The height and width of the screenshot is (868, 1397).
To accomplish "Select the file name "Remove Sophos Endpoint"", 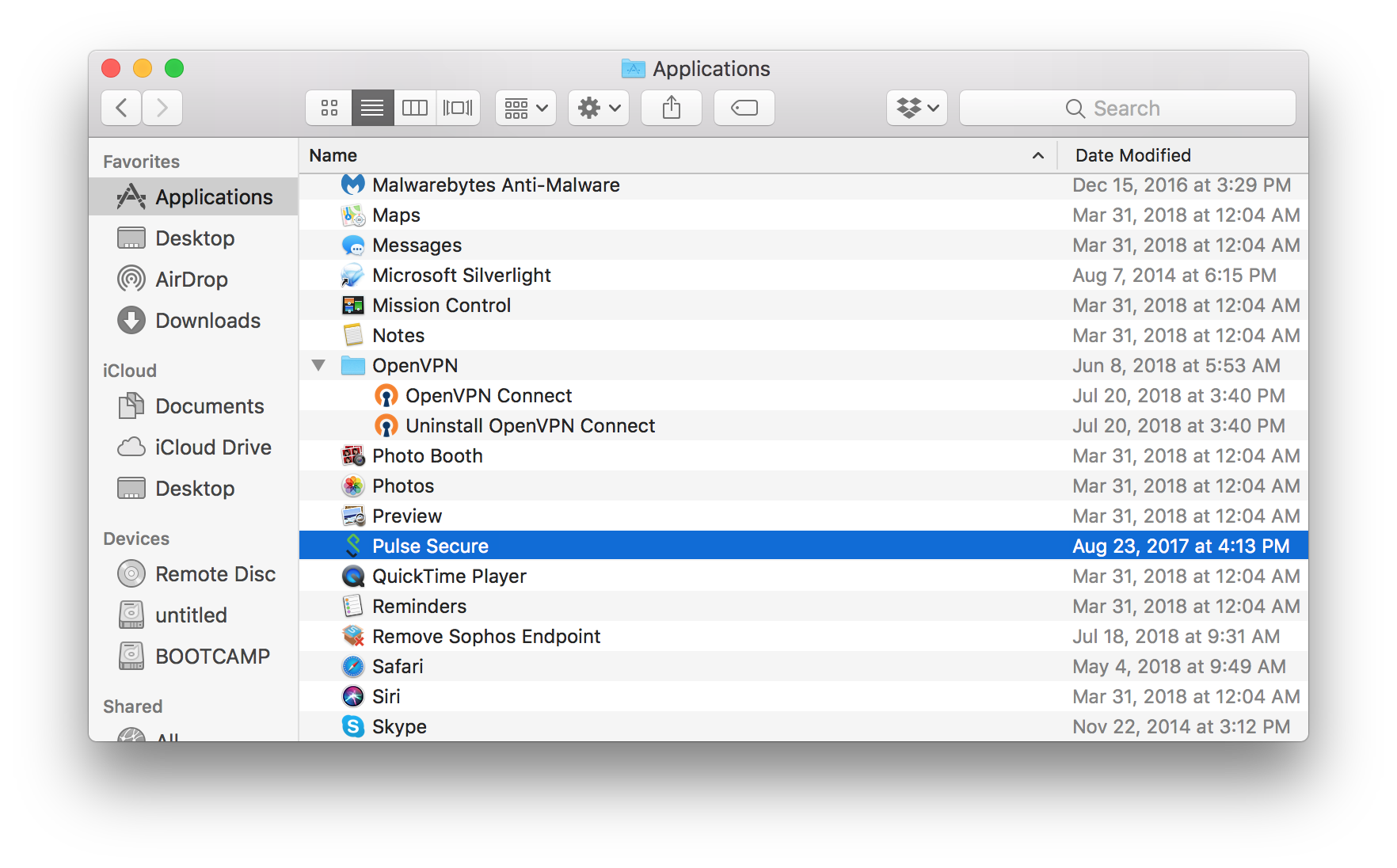I will (487, 637).
